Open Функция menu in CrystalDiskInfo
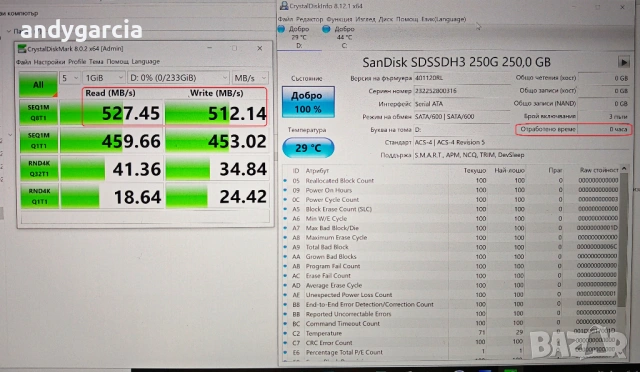640x372 pixels. pos(339,19)
